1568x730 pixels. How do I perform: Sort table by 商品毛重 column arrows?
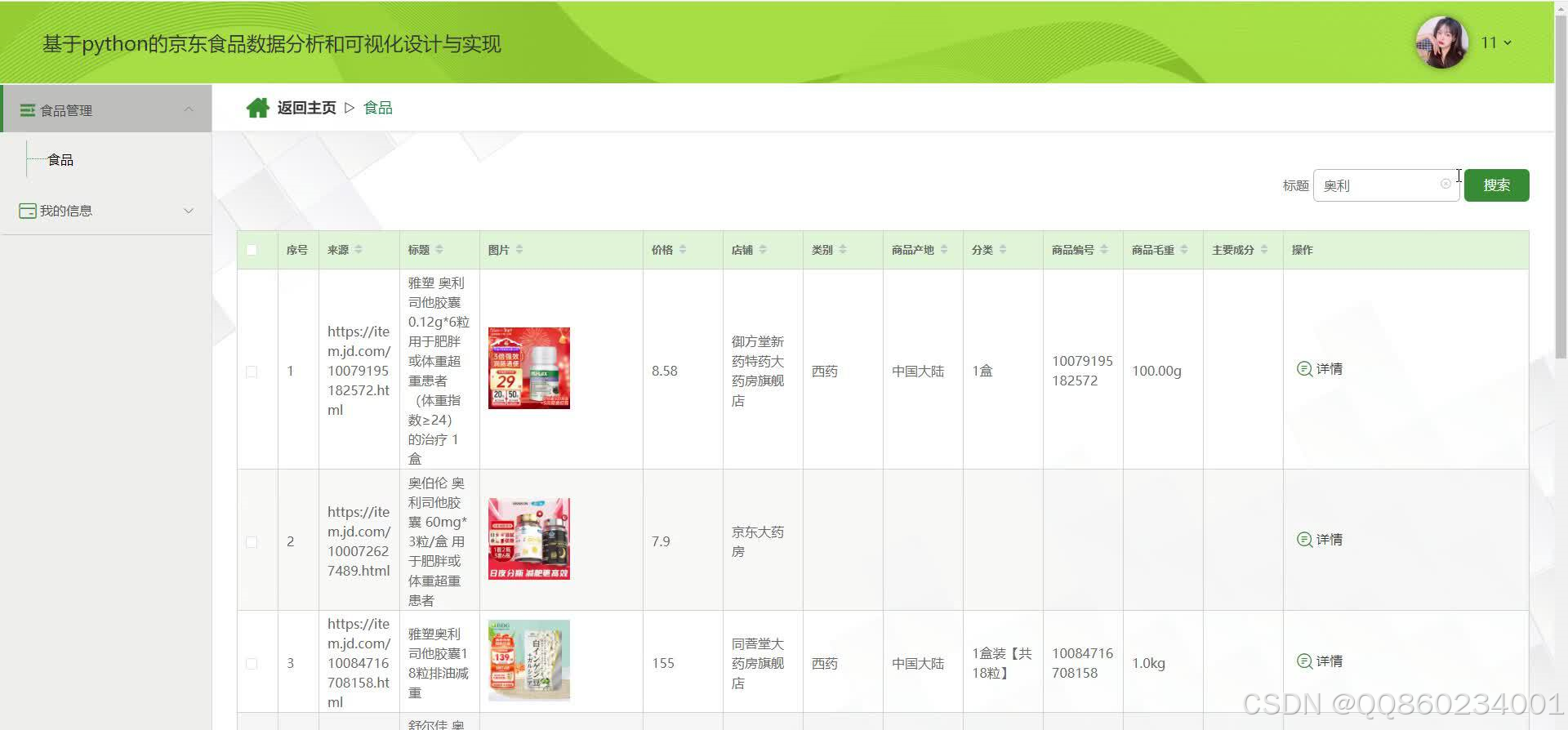(1184, 249)
